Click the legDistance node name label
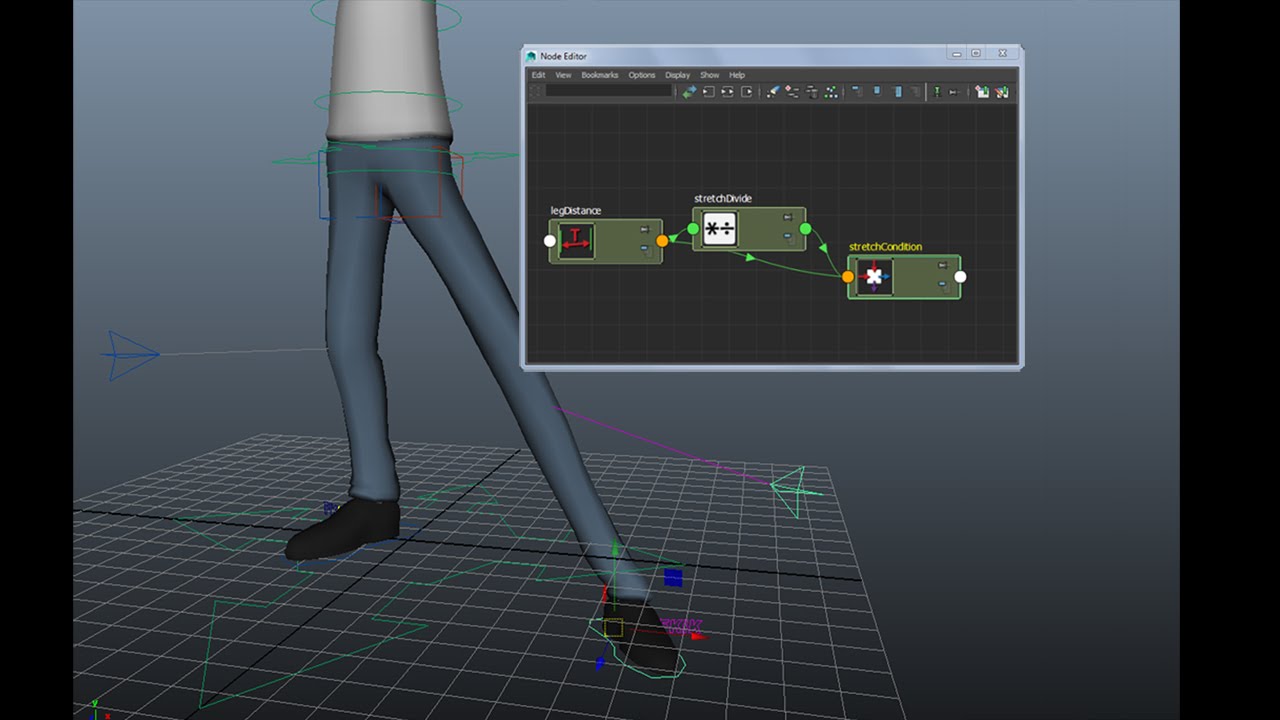The width and height of the screenshot is (1280, 720). pos(576,211)
